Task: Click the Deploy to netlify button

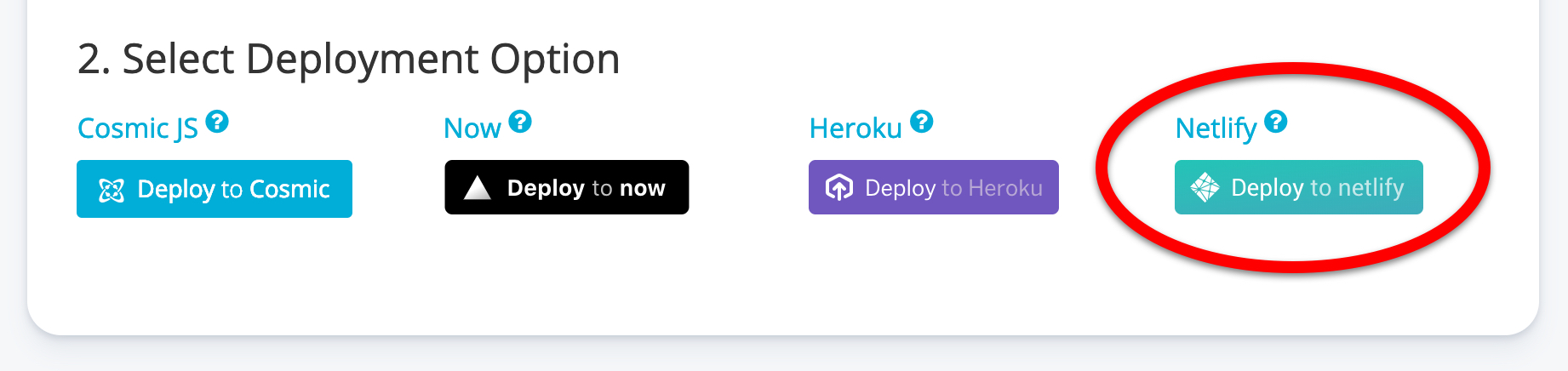Action: [x=1299, y=187]
